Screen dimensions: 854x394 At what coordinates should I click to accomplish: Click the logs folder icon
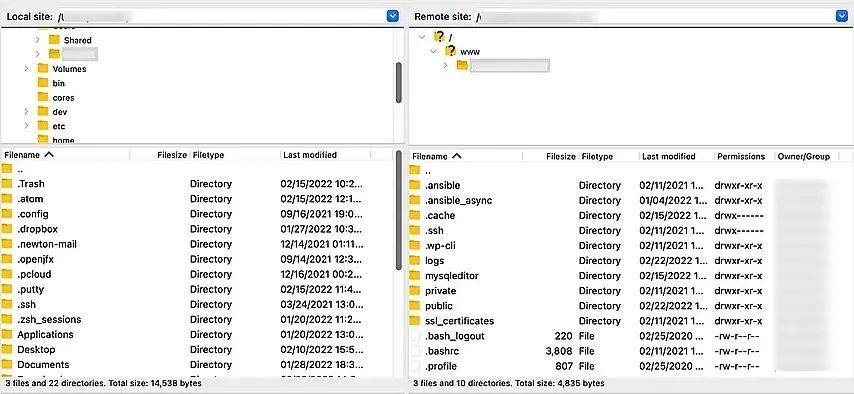[x=415, y=260]
